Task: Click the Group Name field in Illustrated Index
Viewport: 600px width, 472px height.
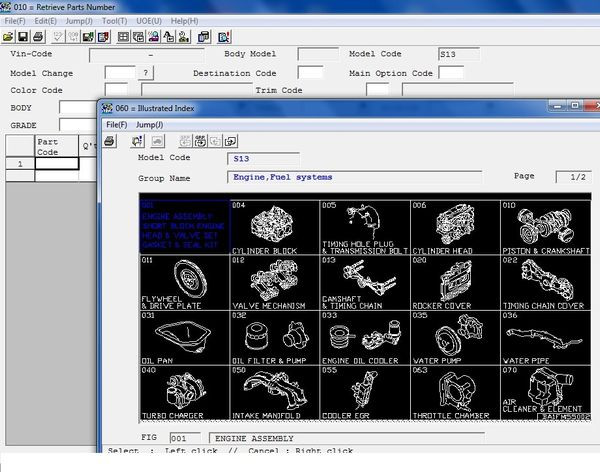Action: point(355,178)
